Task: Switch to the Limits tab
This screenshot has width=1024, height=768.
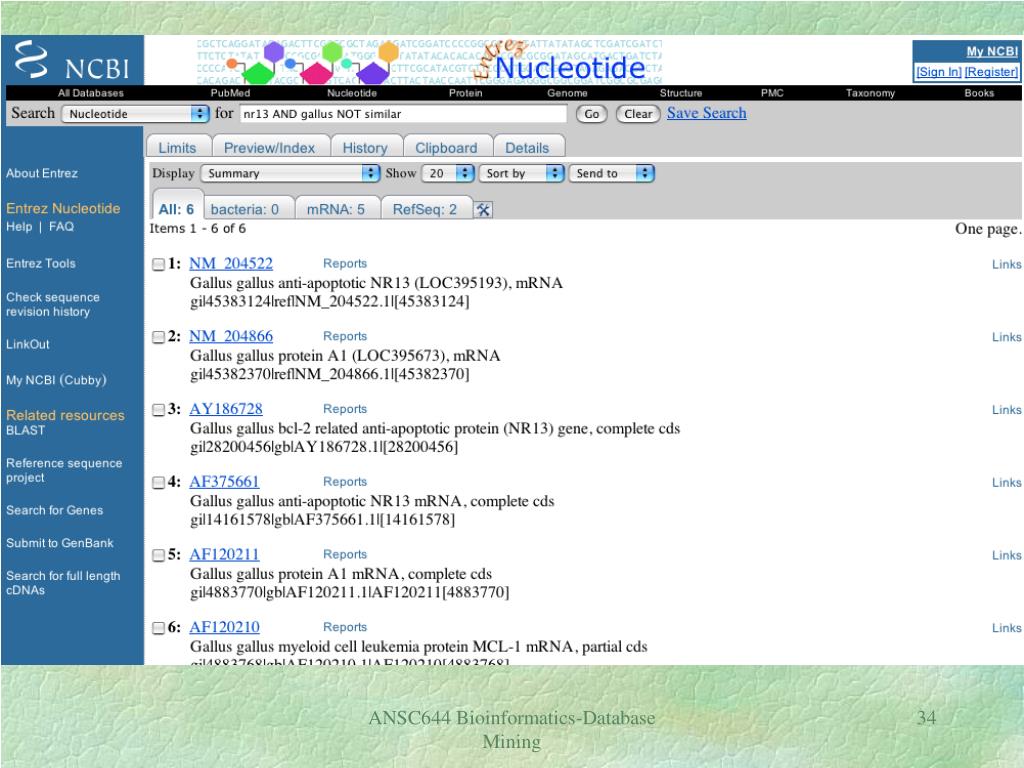Action: click(x=178, y=148)
